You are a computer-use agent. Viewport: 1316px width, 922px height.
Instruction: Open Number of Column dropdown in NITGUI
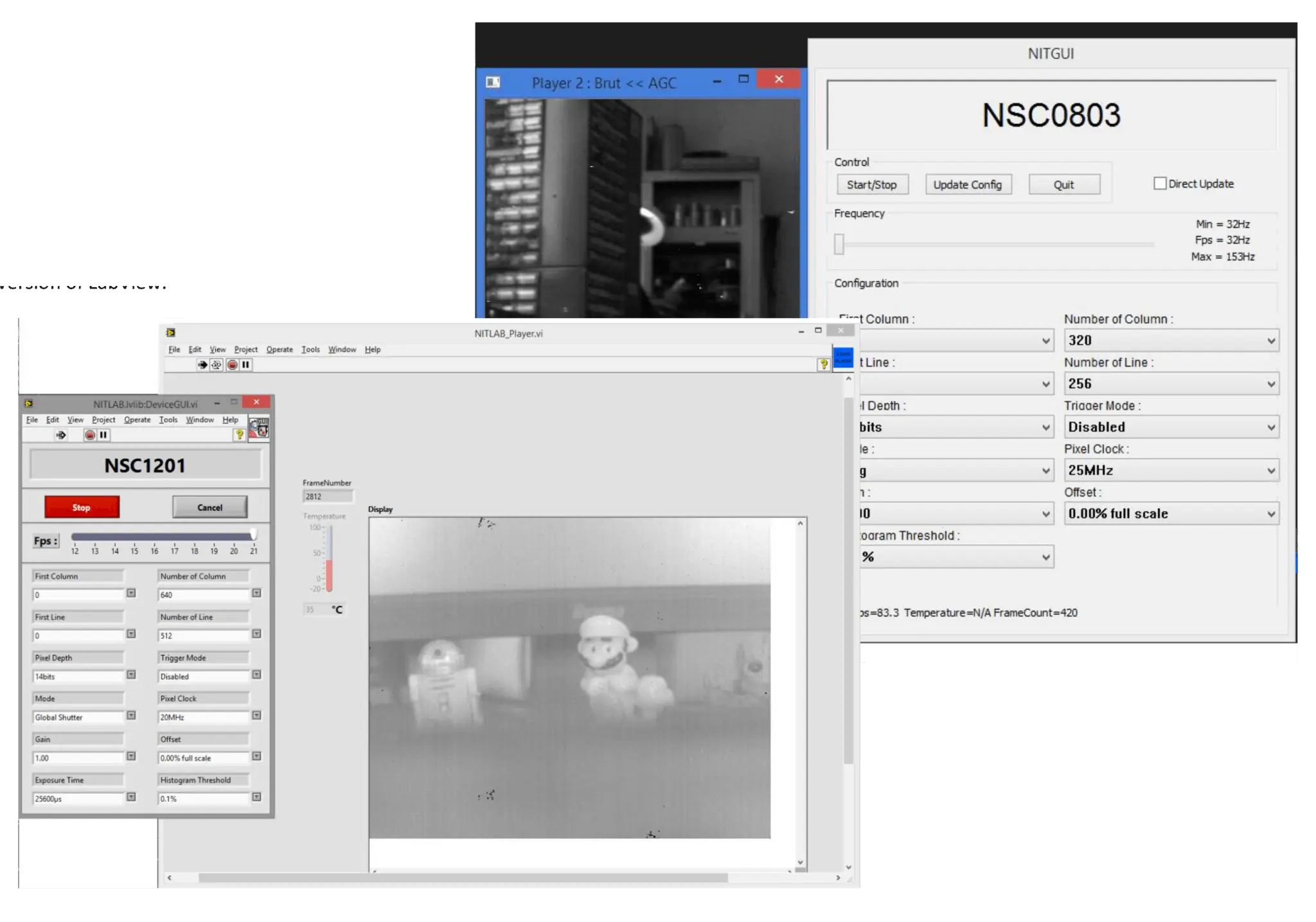[1171, 341]
